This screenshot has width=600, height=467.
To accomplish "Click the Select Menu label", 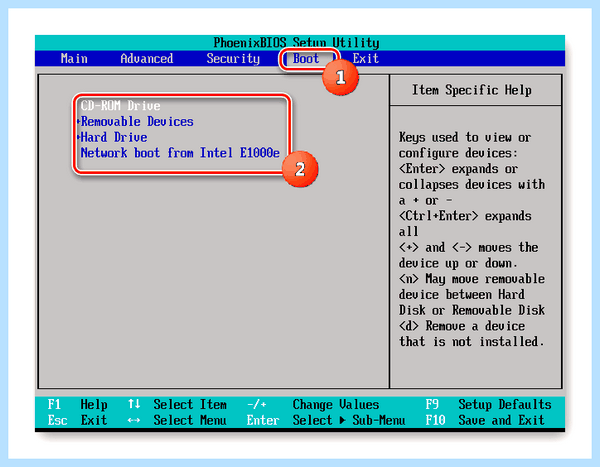I will (x=190, y=420).
